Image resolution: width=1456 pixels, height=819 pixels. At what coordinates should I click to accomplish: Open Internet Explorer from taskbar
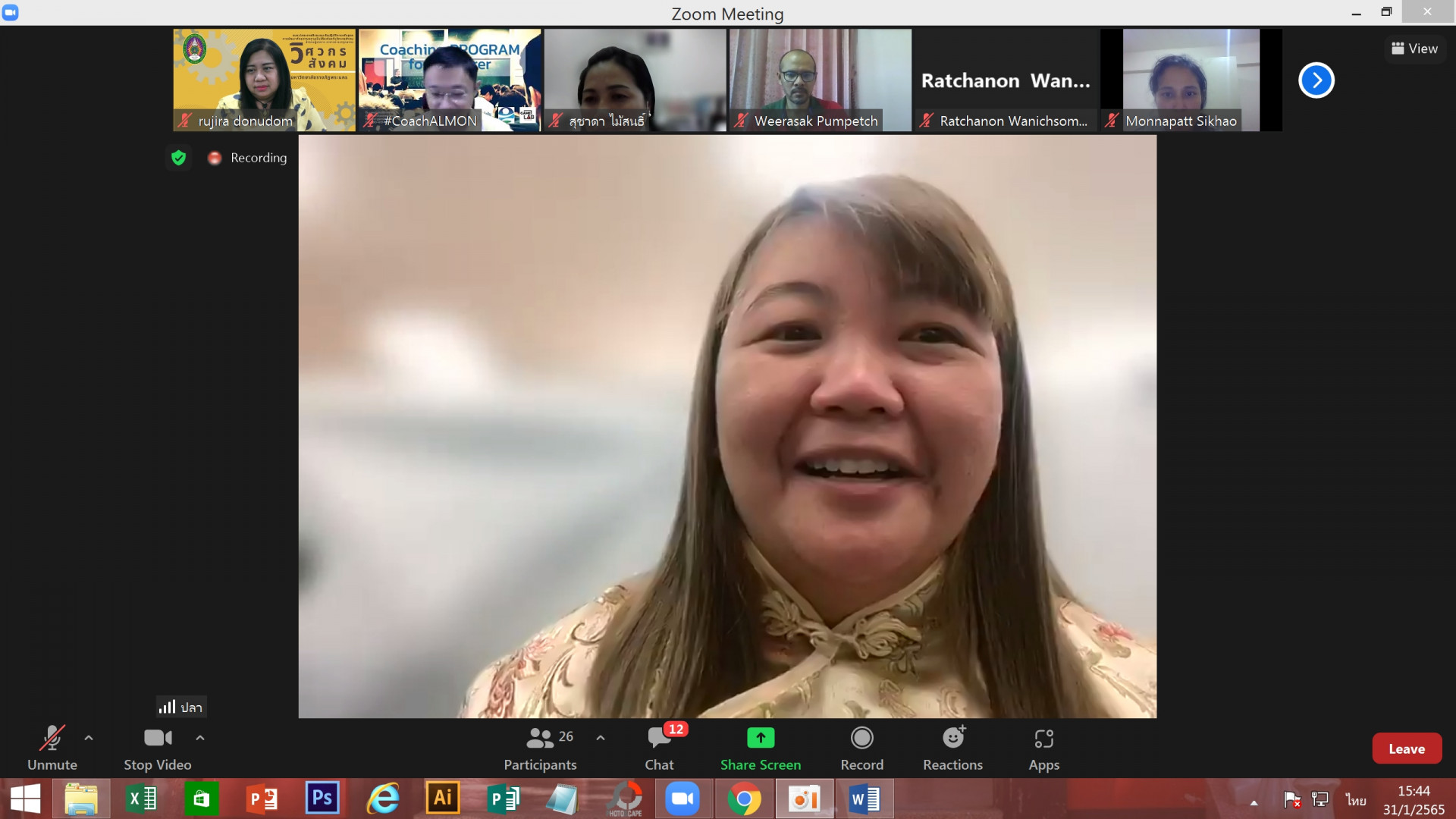383,799
